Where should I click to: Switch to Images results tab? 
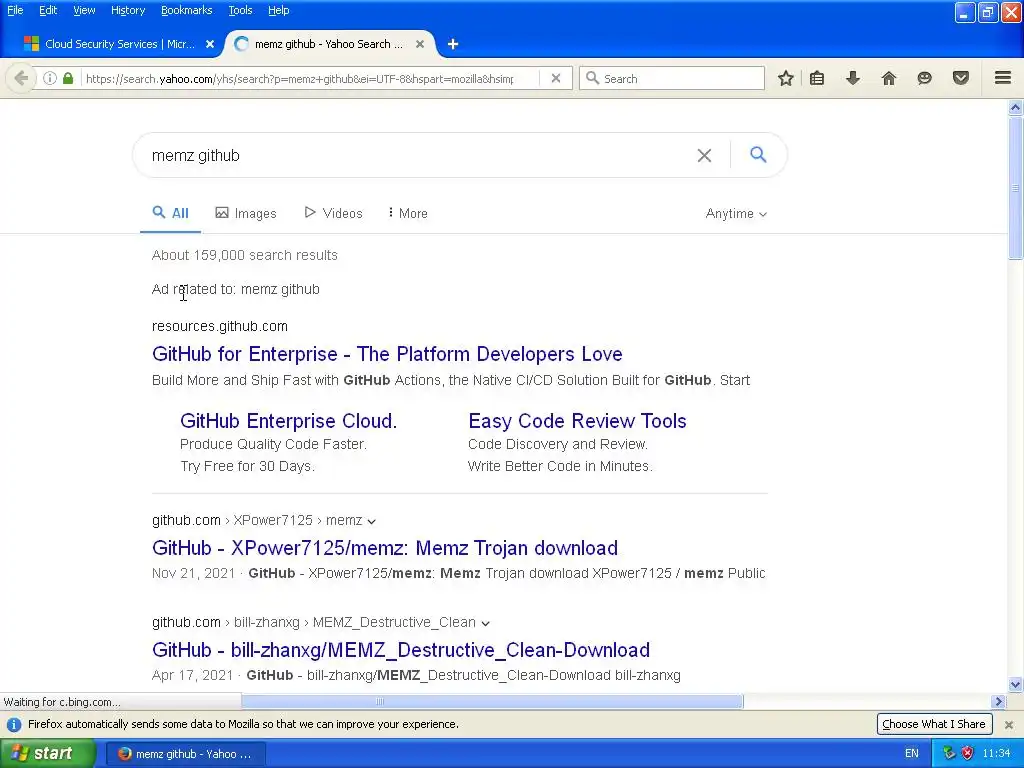pos(246,214)
